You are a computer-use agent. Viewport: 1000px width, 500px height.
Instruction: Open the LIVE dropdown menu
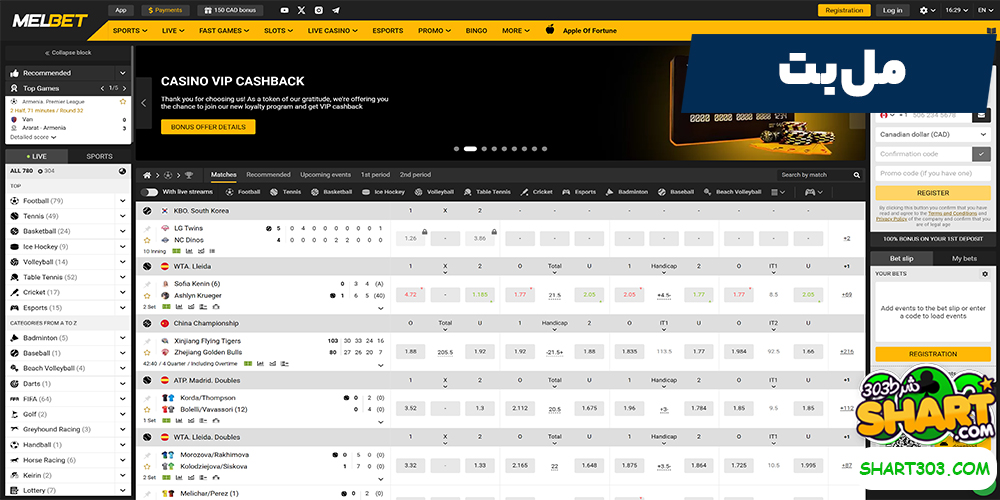[173, 30]
